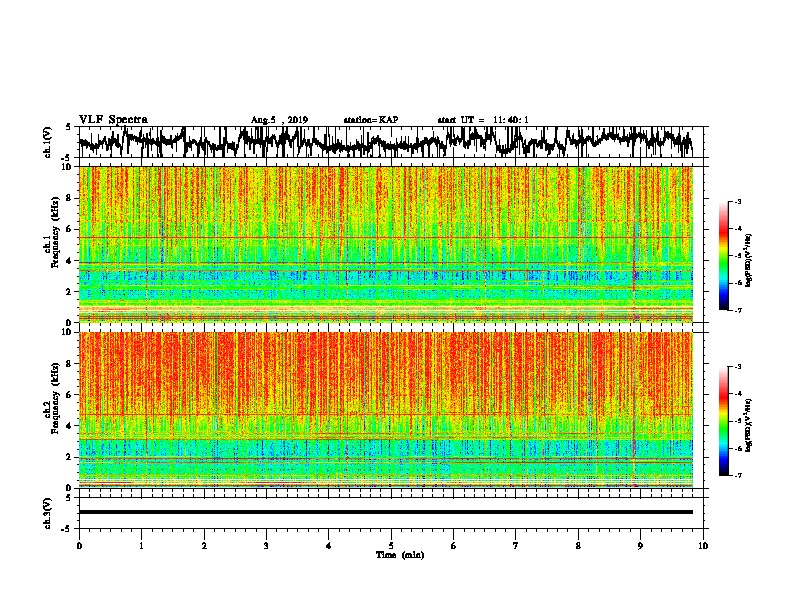Select the "Aug.5 , 2019" date text

(279, 120)
